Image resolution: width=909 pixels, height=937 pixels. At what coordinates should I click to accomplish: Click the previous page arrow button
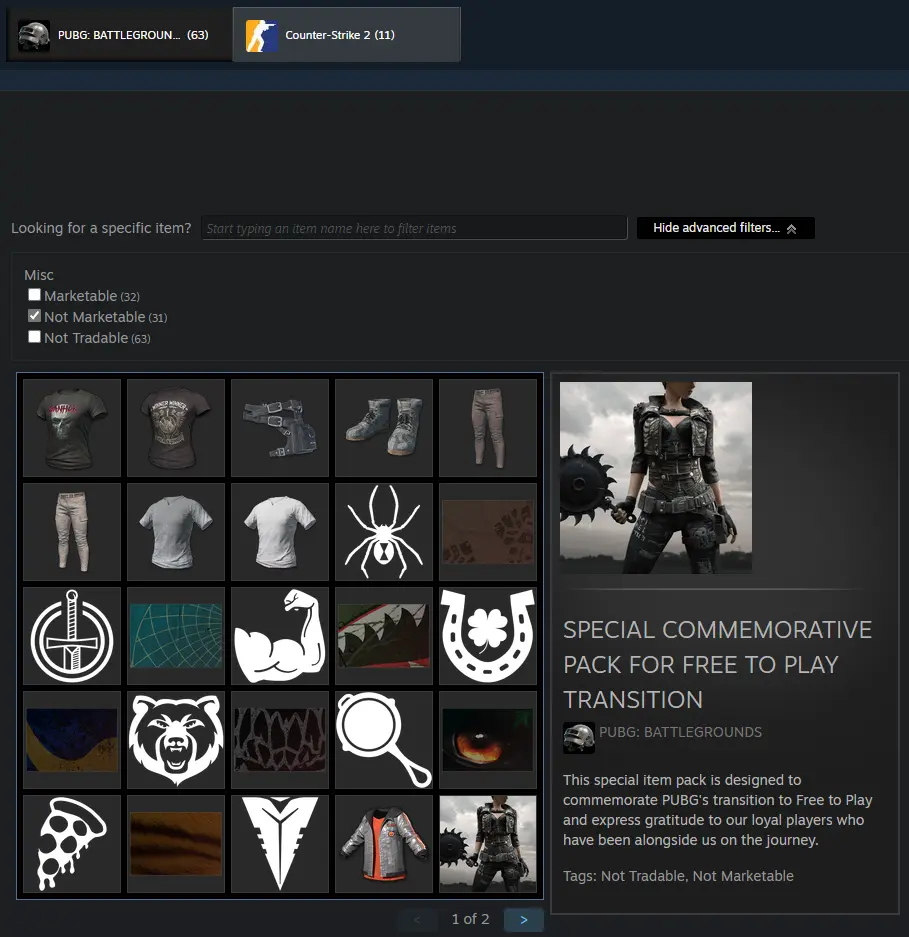418,919
